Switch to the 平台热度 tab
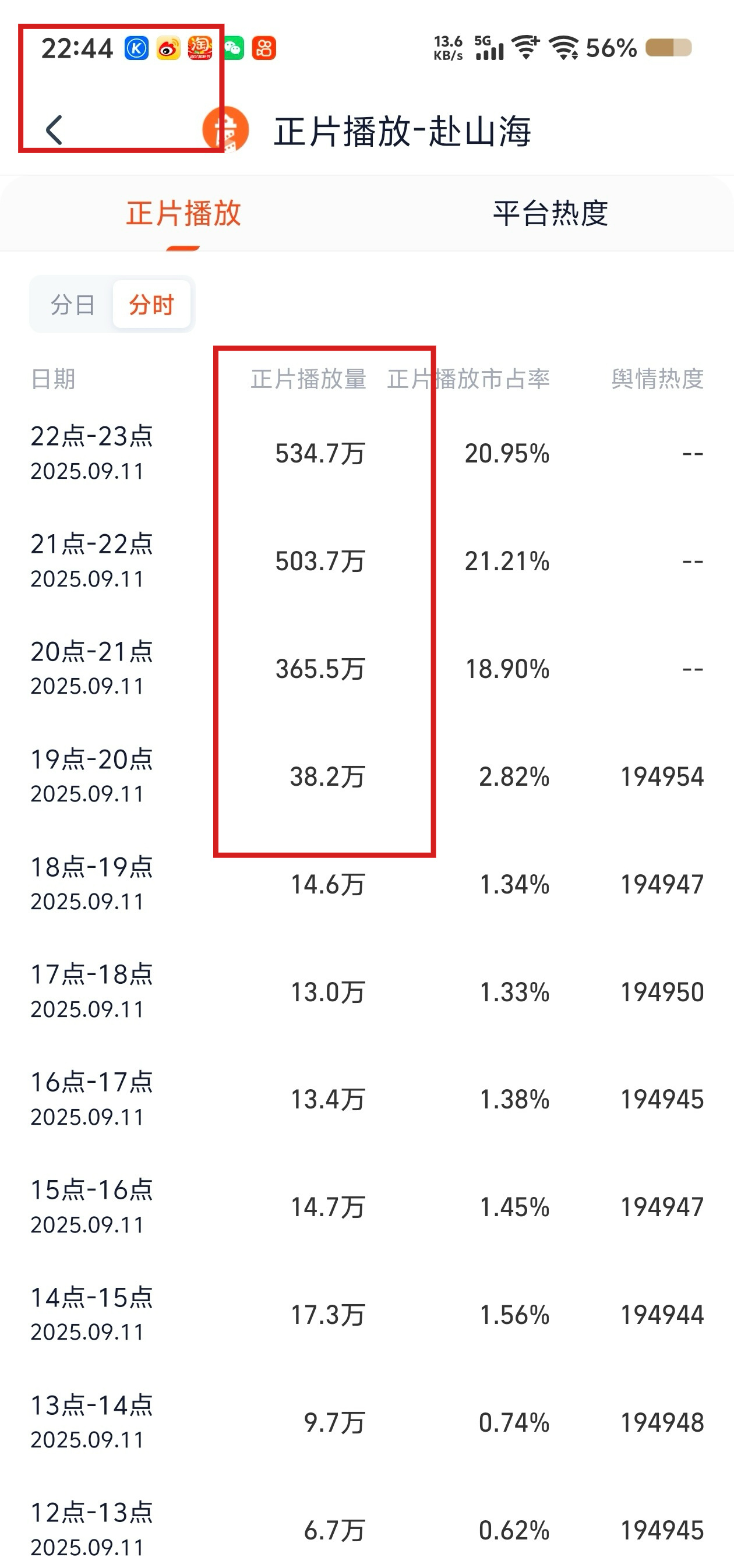 [550, 214]
